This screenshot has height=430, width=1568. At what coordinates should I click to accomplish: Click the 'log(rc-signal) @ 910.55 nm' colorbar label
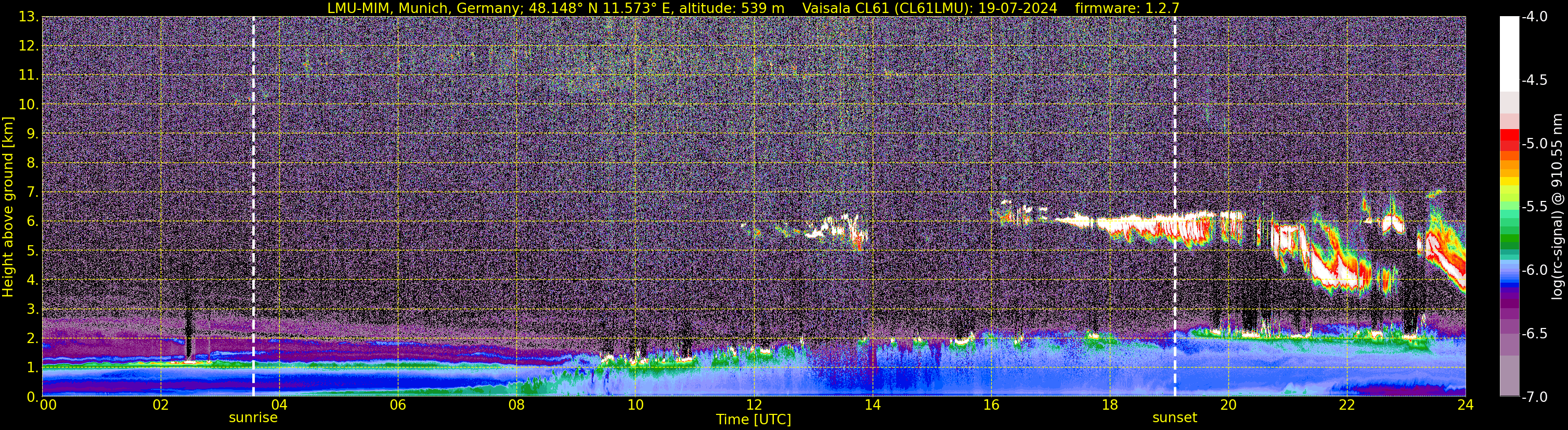(x=1558, y=207)
